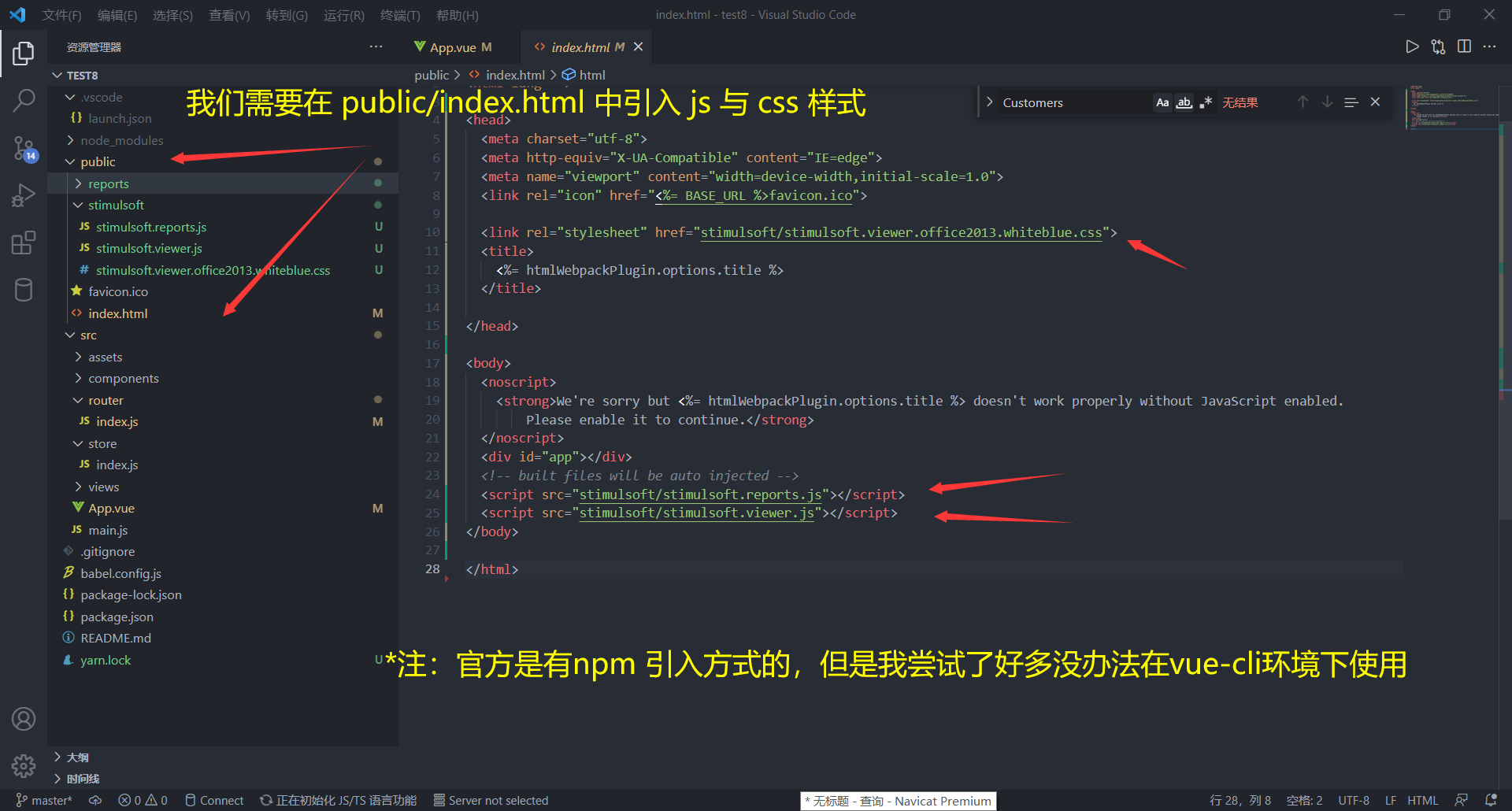This screenshot has width=1512, height=811.
Task: Click the Split Editor icon
Action: coord(1464,46)
